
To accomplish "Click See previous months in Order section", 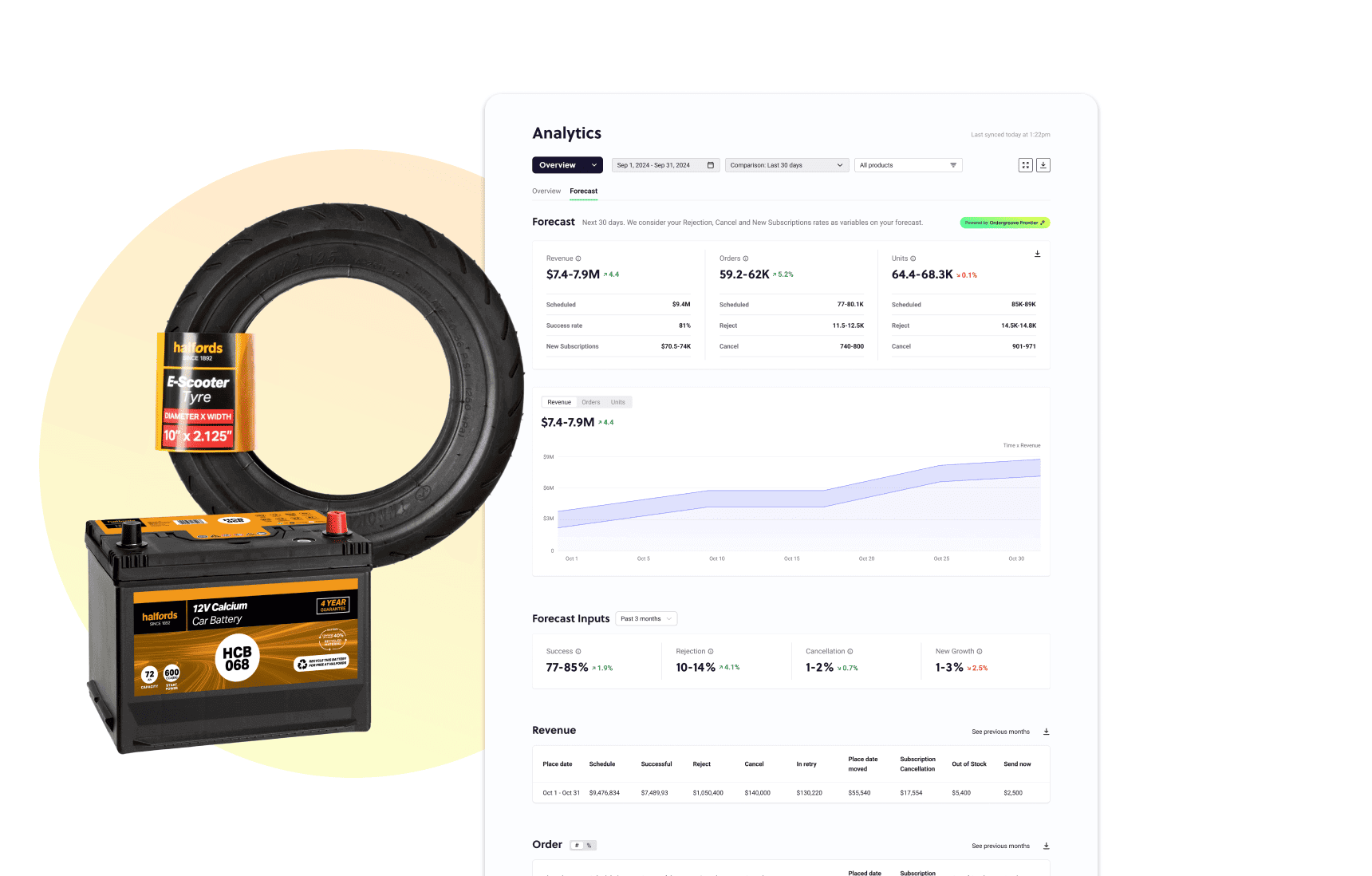I will tap(1001, 846).
